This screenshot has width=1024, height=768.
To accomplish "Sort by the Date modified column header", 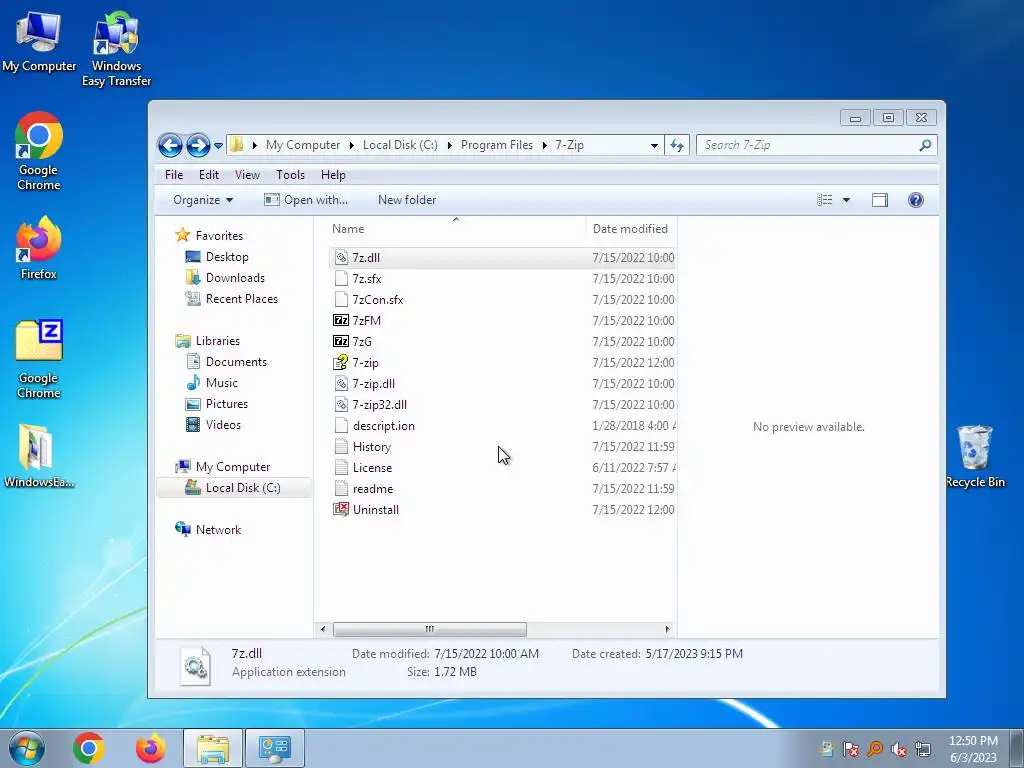I will 630,229.
